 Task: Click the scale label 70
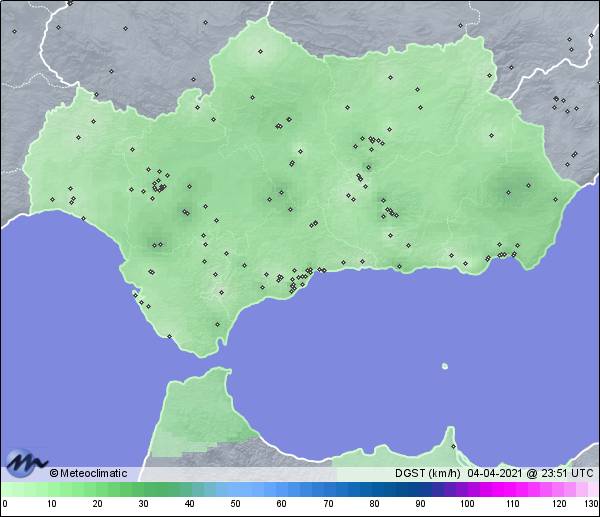point(328,503)
